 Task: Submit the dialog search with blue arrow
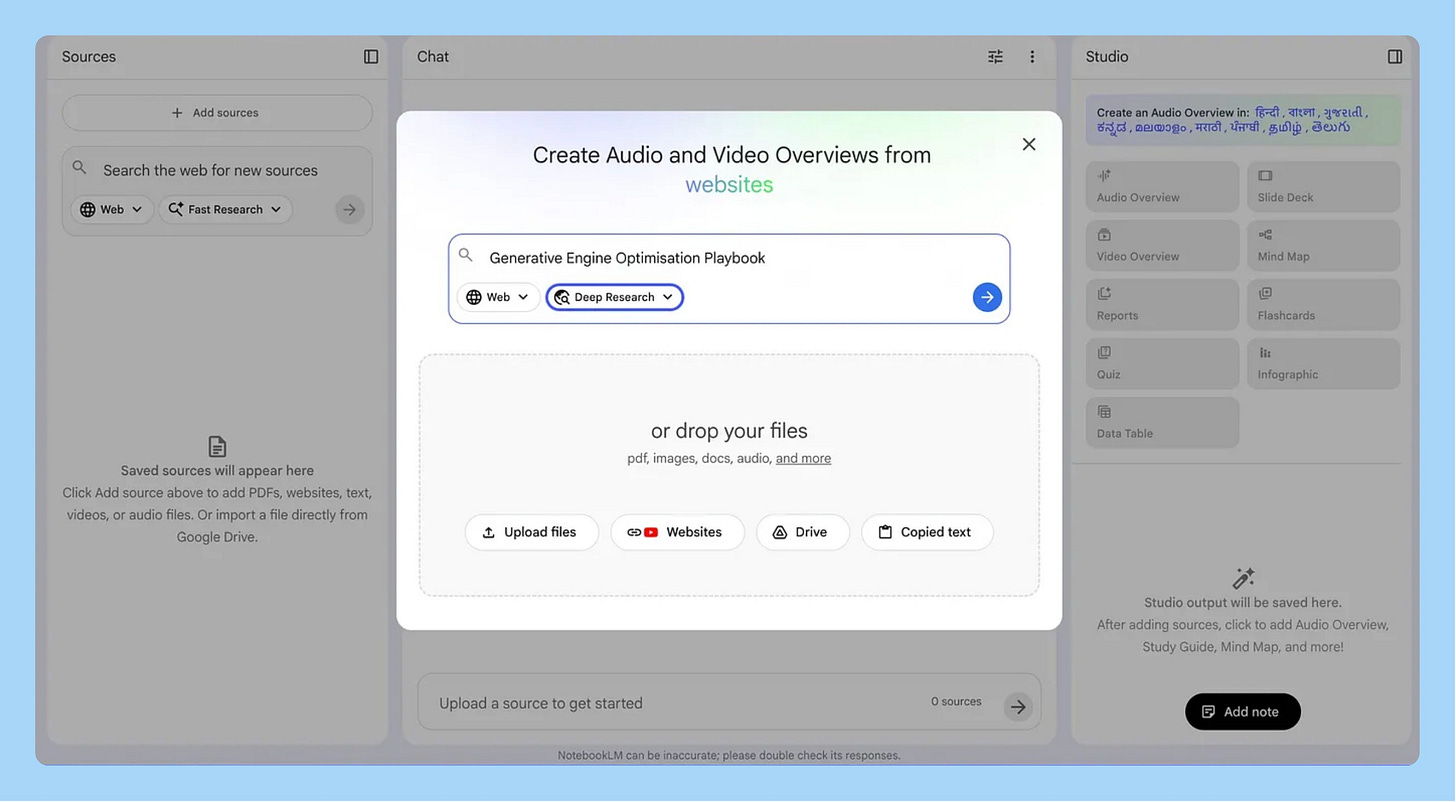point(987,297)
